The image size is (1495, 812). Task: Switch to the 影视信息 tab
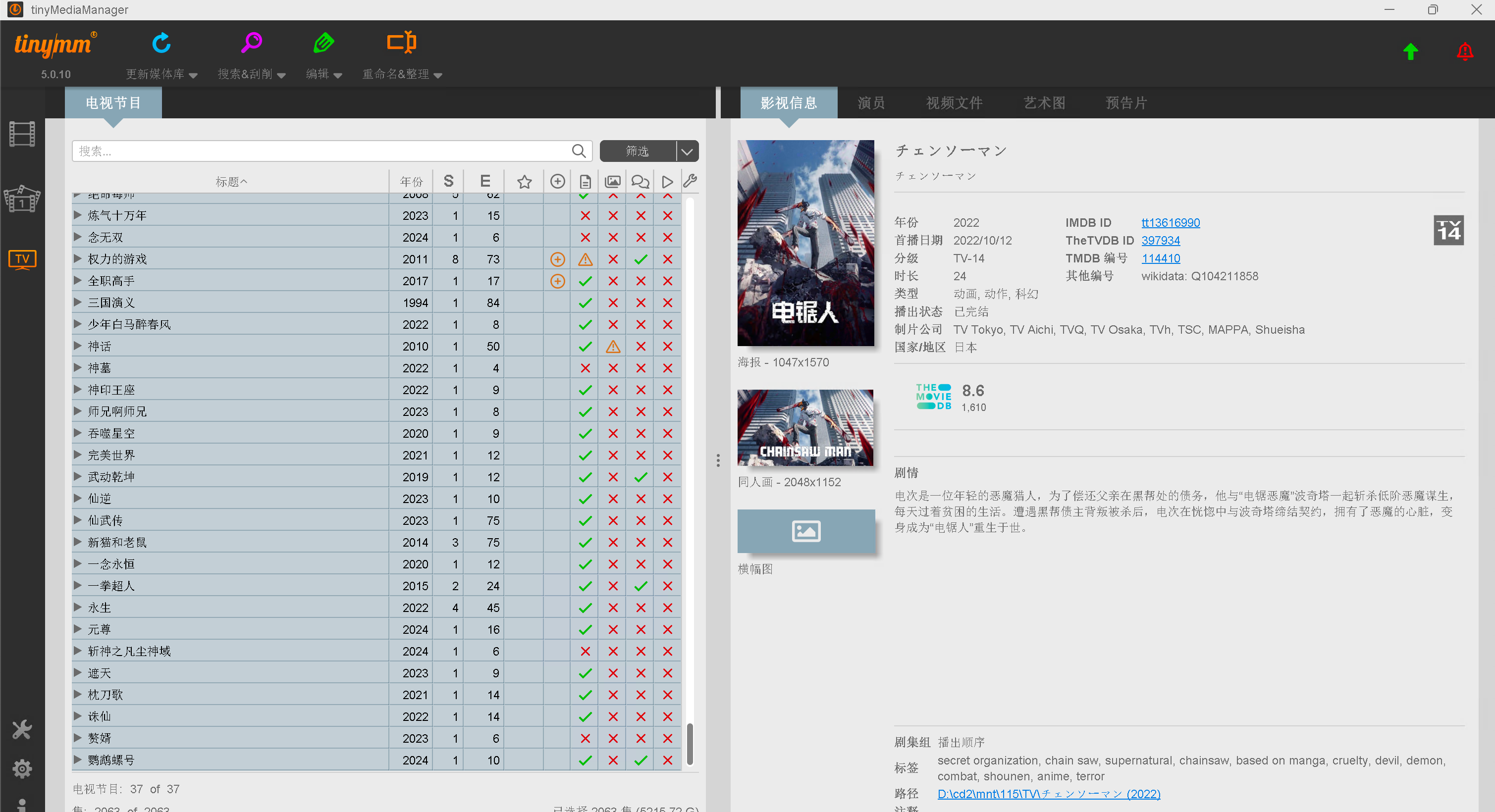click(x=789, y=102)
